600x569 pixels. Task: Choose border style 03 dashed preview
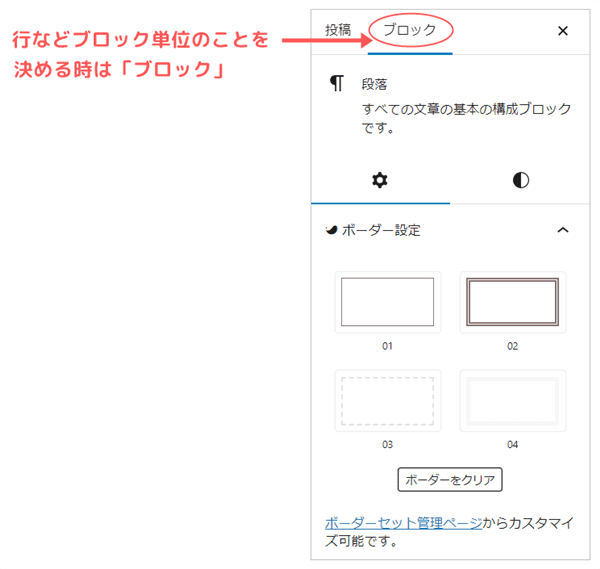(x=387, y=400)
